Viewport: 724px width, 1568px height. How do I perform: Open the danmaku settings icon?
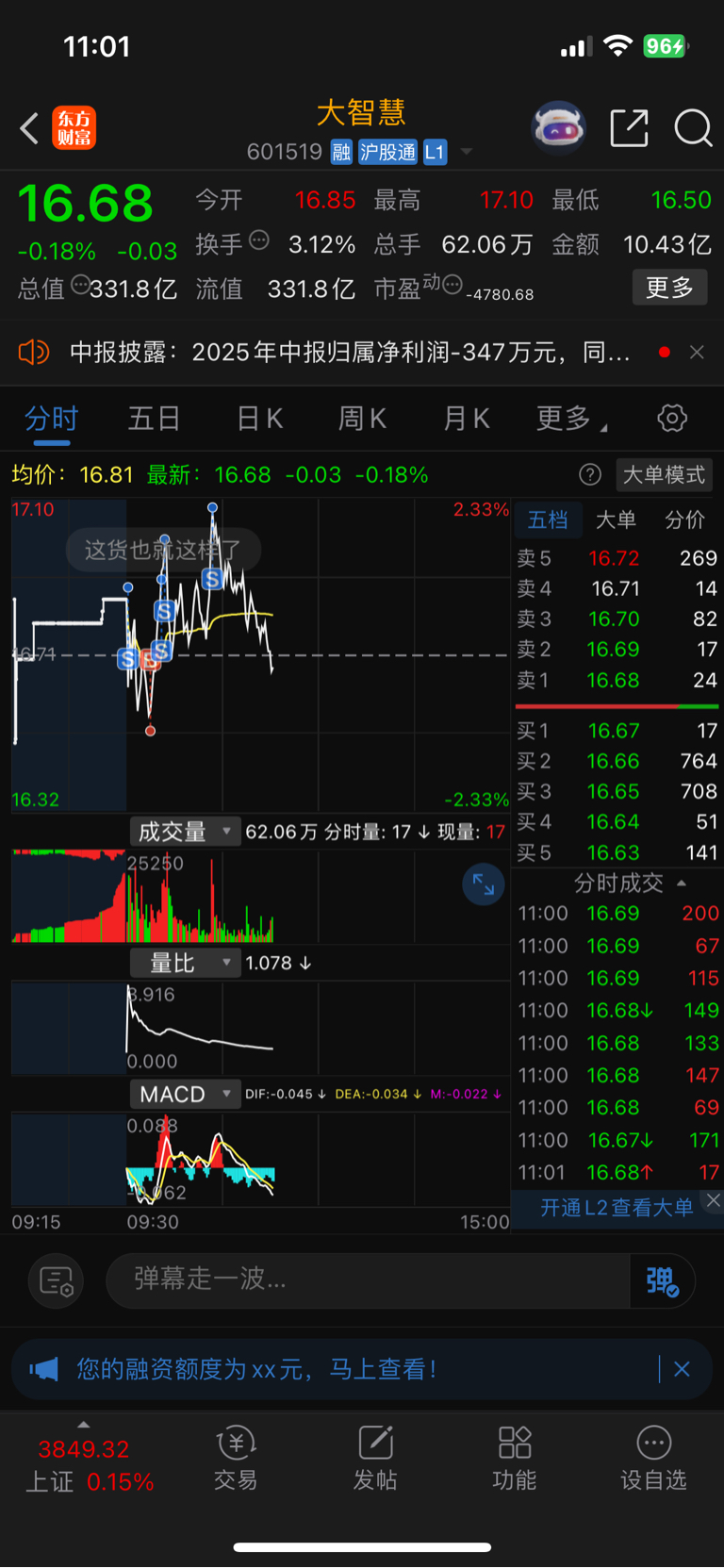[56, 1280]
